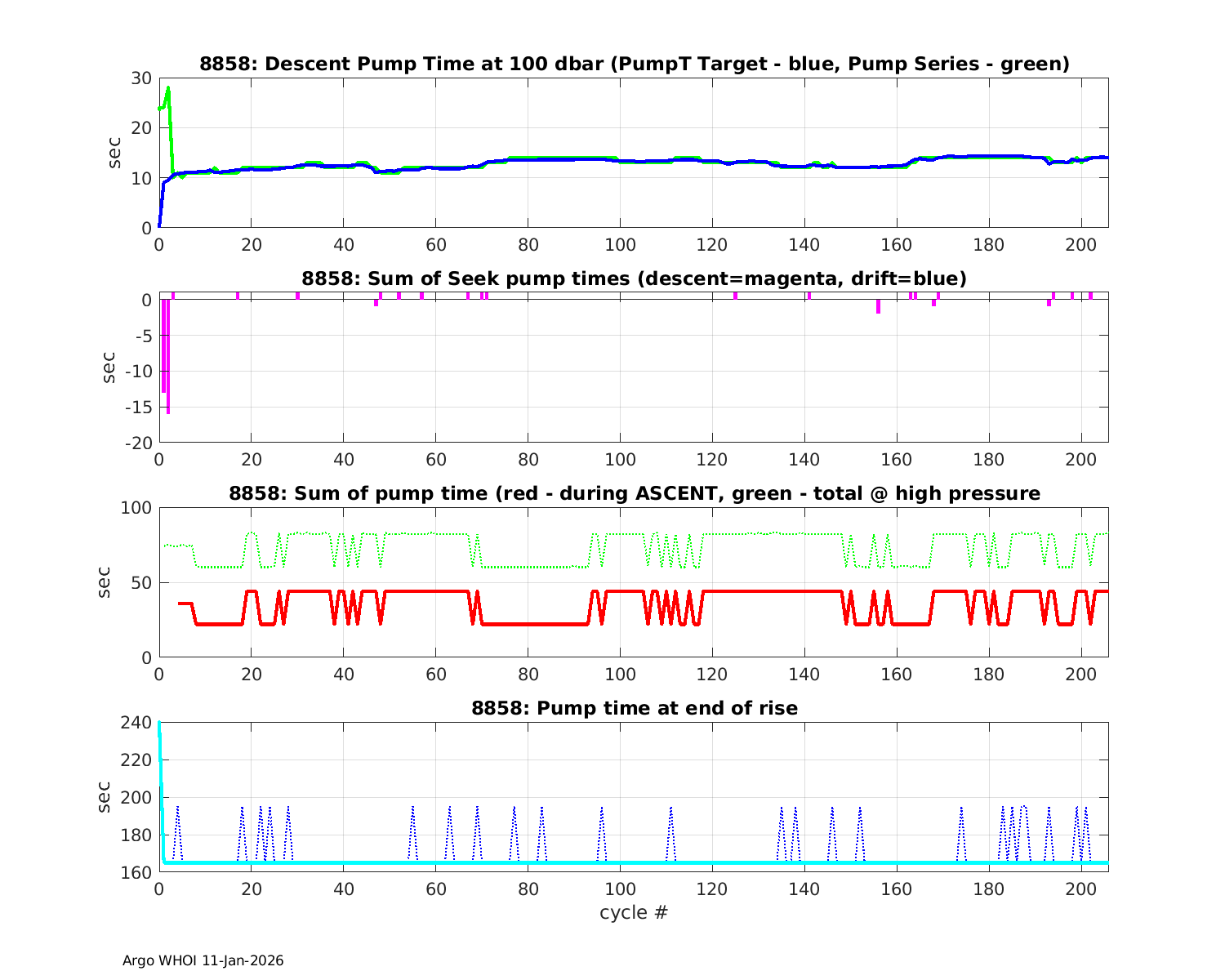1225x980 pixels.
Task: Click the 30 y-tick label on top plot
Action: pos(141,78)
